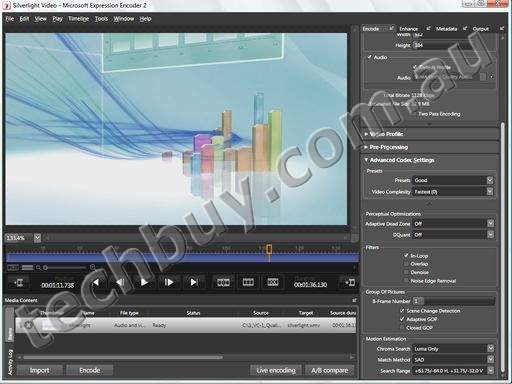512x384 pixels.
Task: Open the File menu
Action: coord(10,19)
